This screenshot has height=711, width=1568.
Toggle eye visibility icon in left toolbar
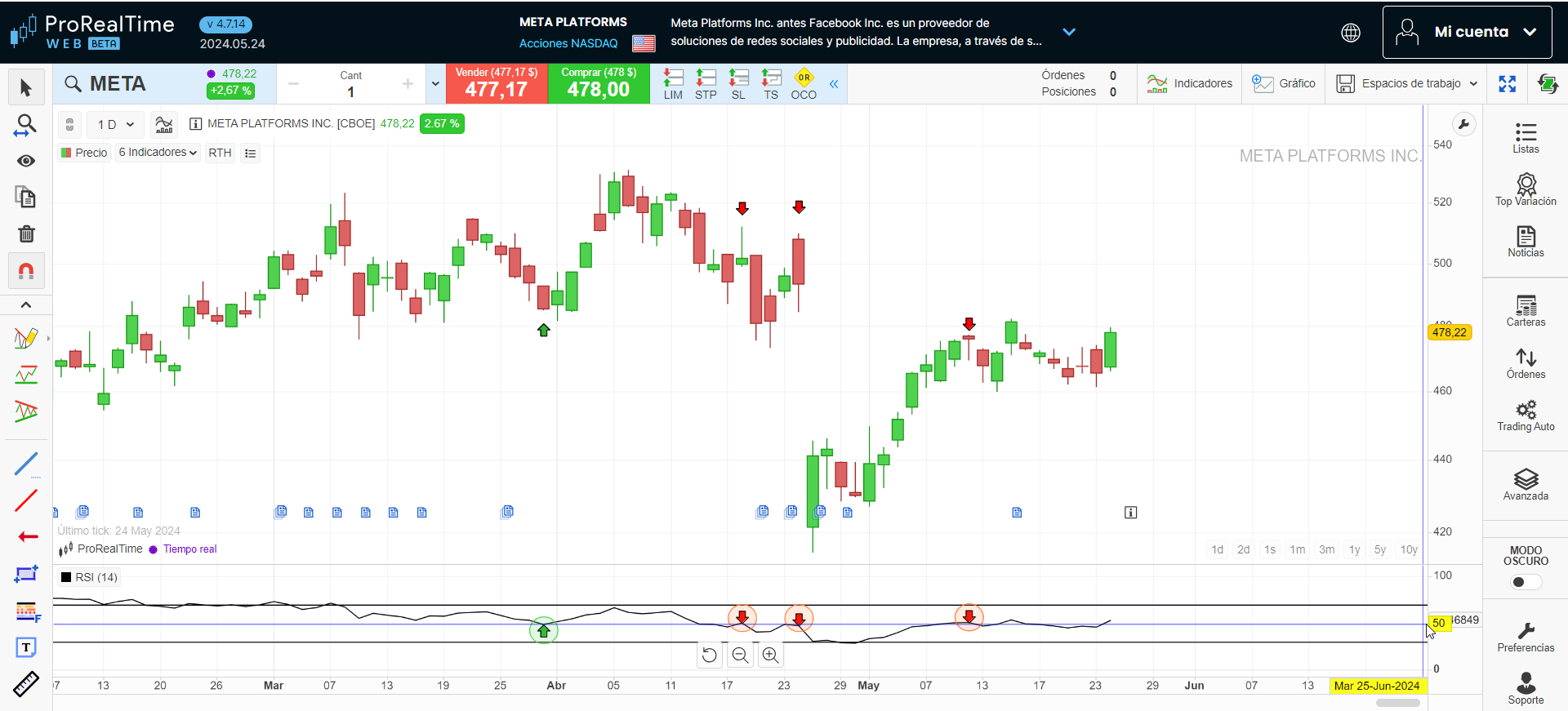[x=26, y=161]
